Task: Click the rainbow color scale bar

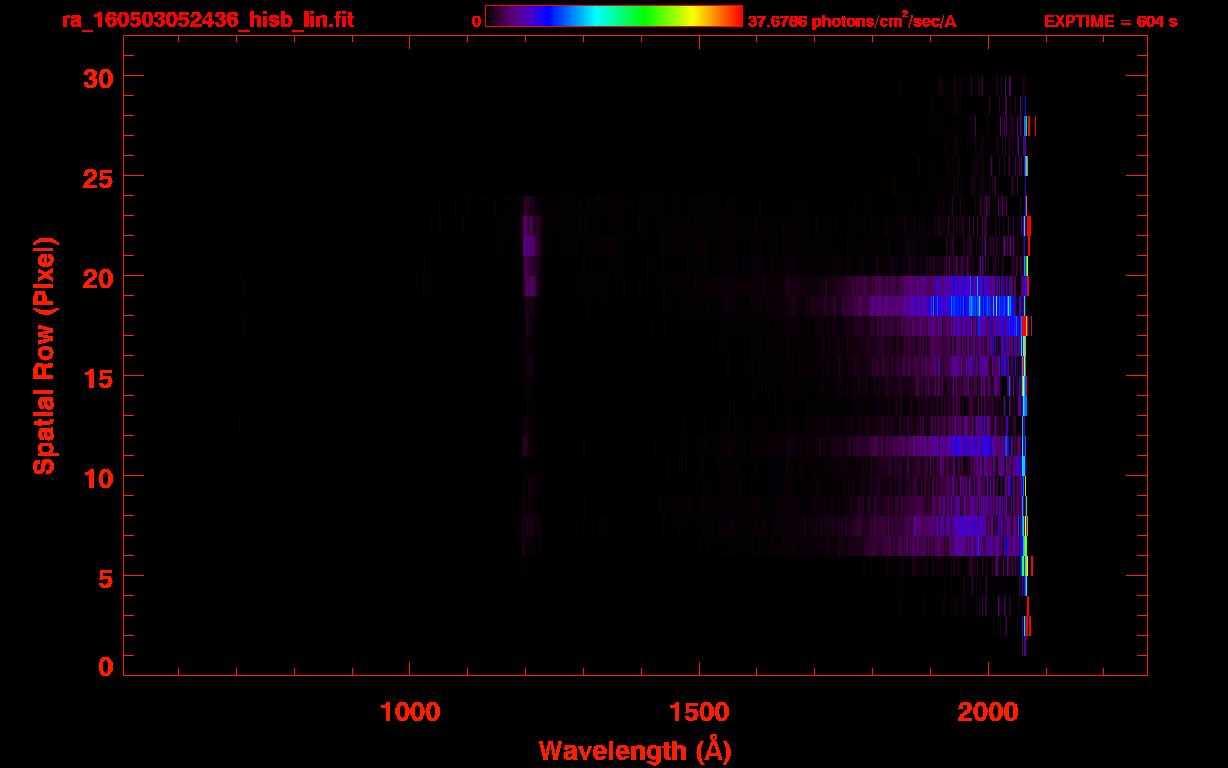Action: 614,16
